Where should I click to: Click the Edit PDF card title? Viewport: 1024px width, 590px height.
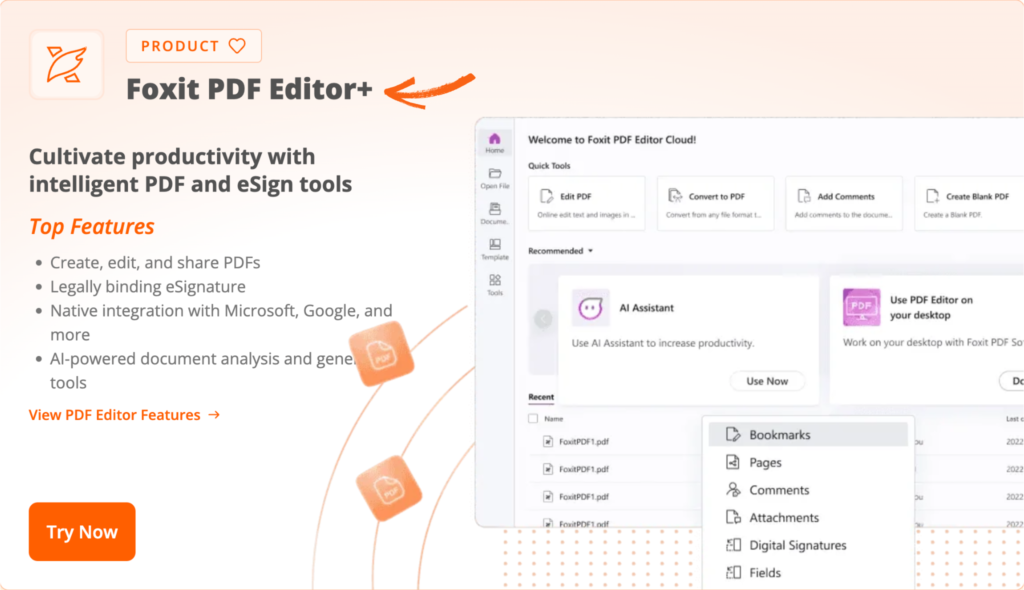tap(576, 196)
